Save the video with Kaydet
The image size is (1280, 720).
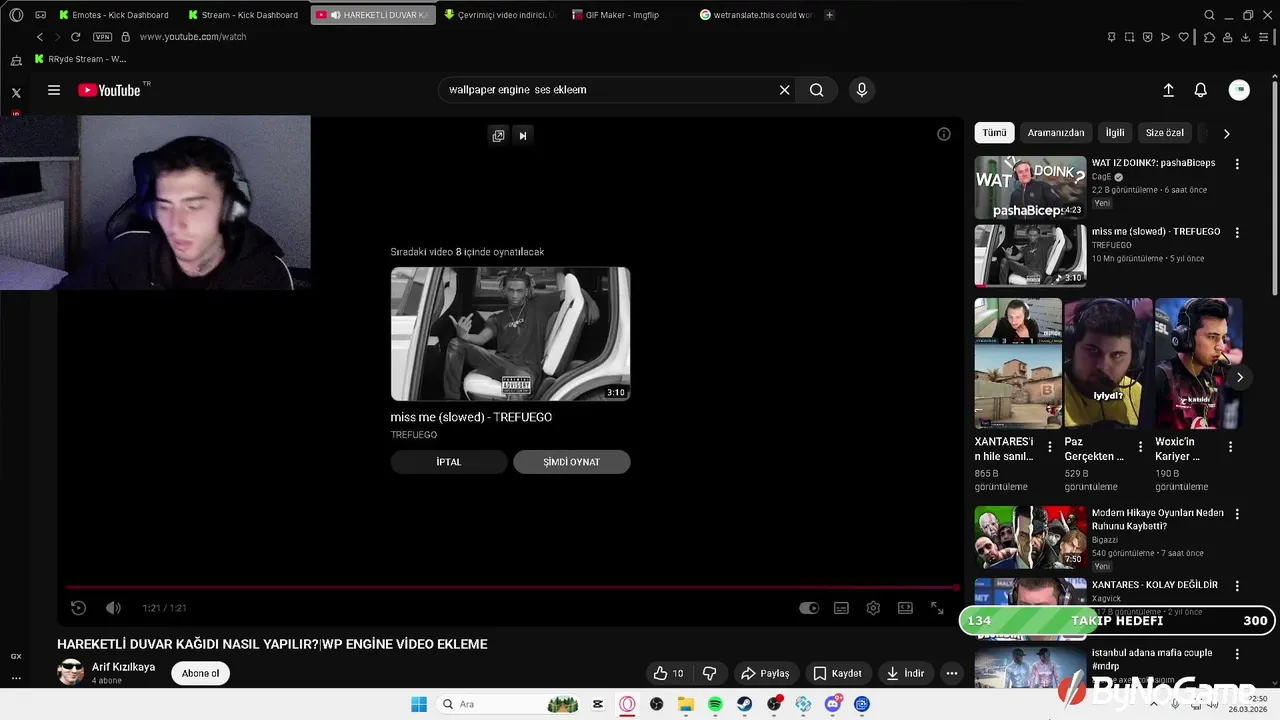pos(837,673)
